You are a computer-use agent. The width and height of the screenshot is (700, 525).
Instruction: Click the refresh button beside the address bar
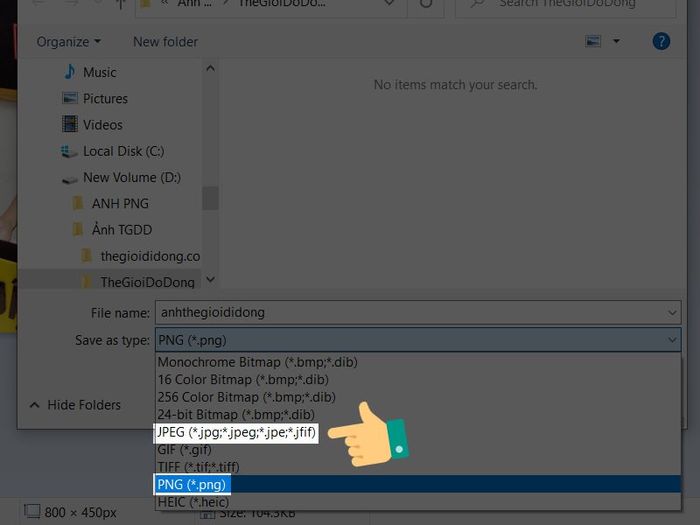[x=426, y=4]
